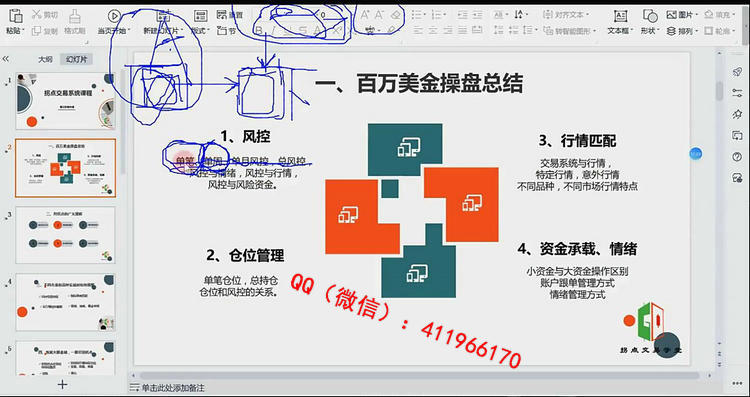
Task: Click the Decrease font size A icon
Action: click(x=379, y=15)
